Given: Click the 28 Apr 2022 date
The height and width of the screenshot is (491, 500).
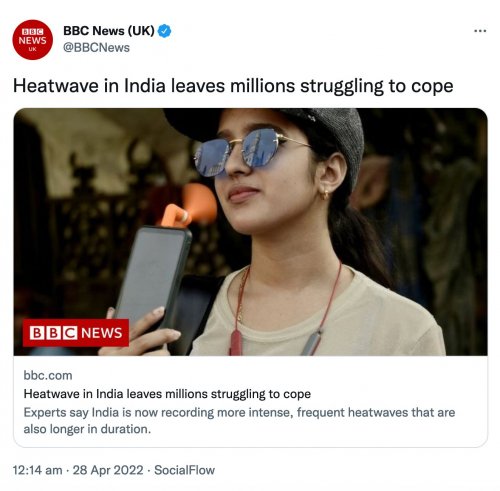Looking at the screenshot, I should [x=108, y=470].
